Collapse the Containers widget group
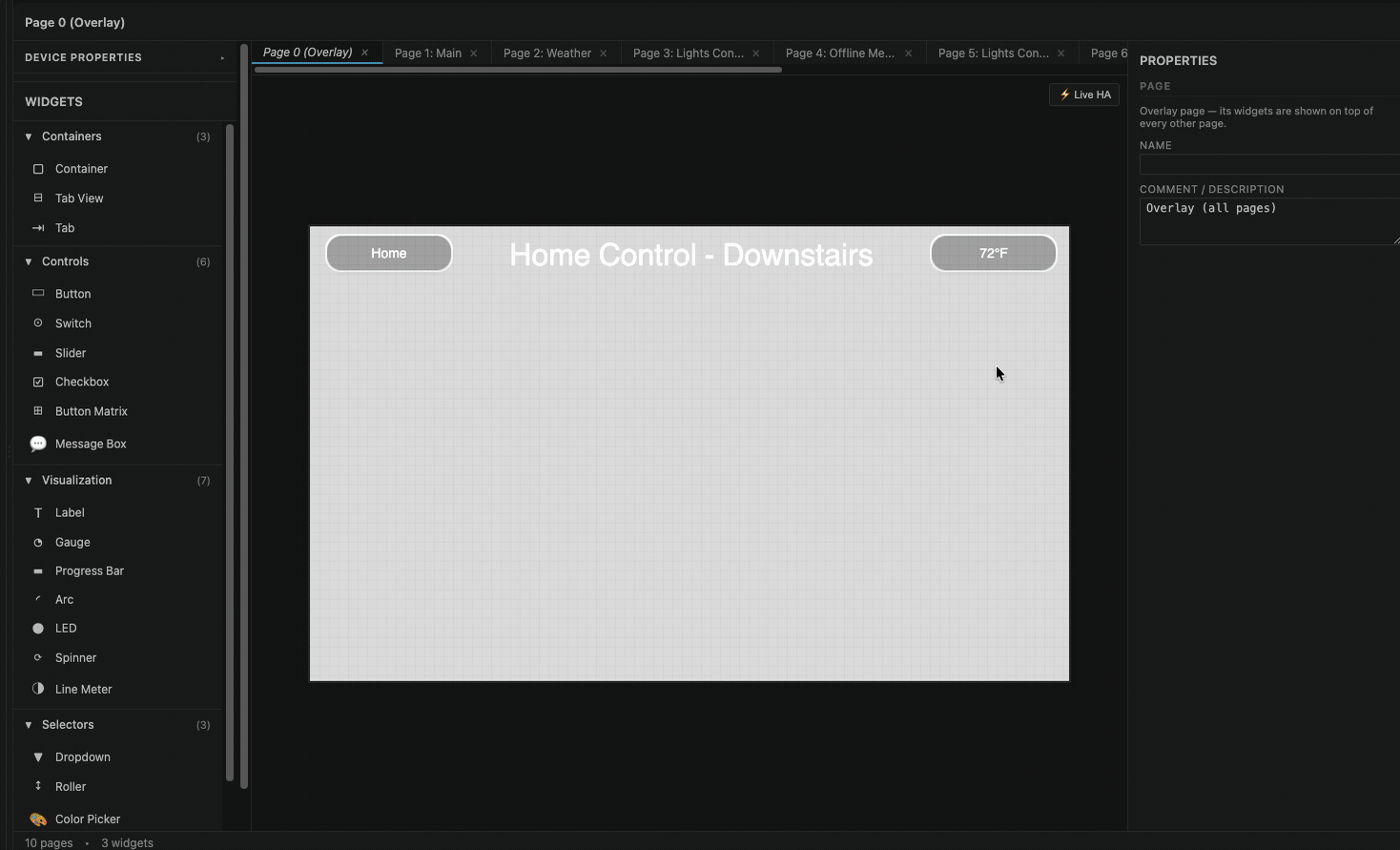 [x=29, y=136]
